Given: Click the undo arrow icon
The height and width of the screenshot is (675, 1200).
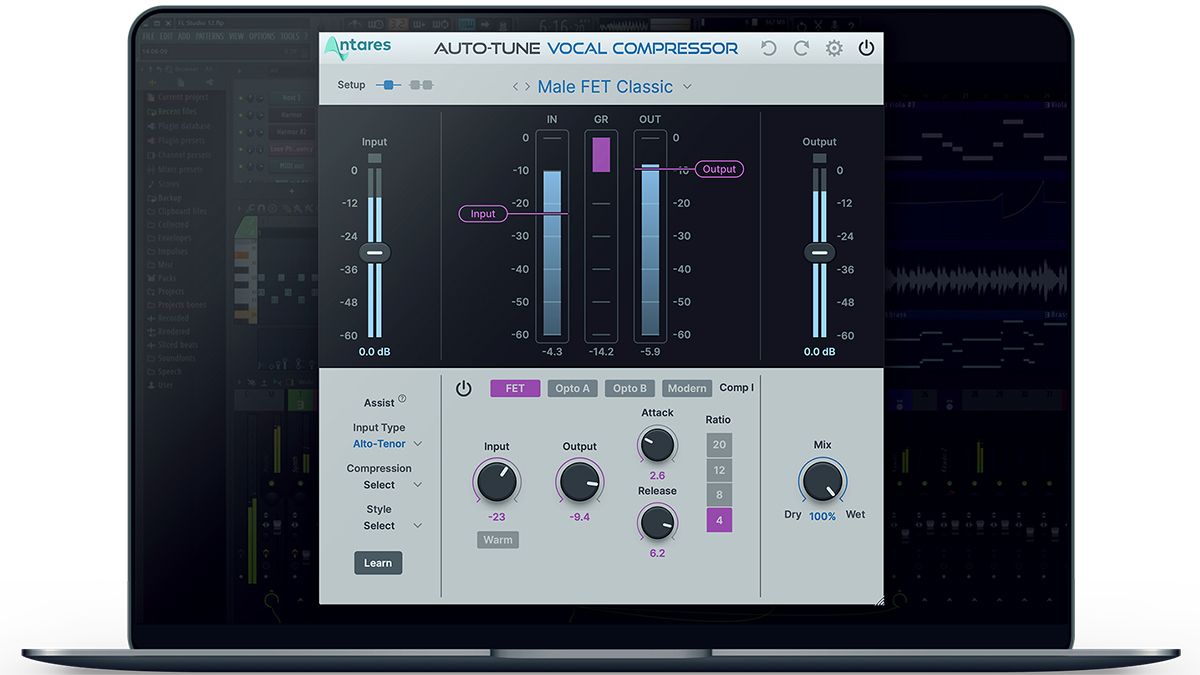Looking at the screenshot, I should pos(768,47).
